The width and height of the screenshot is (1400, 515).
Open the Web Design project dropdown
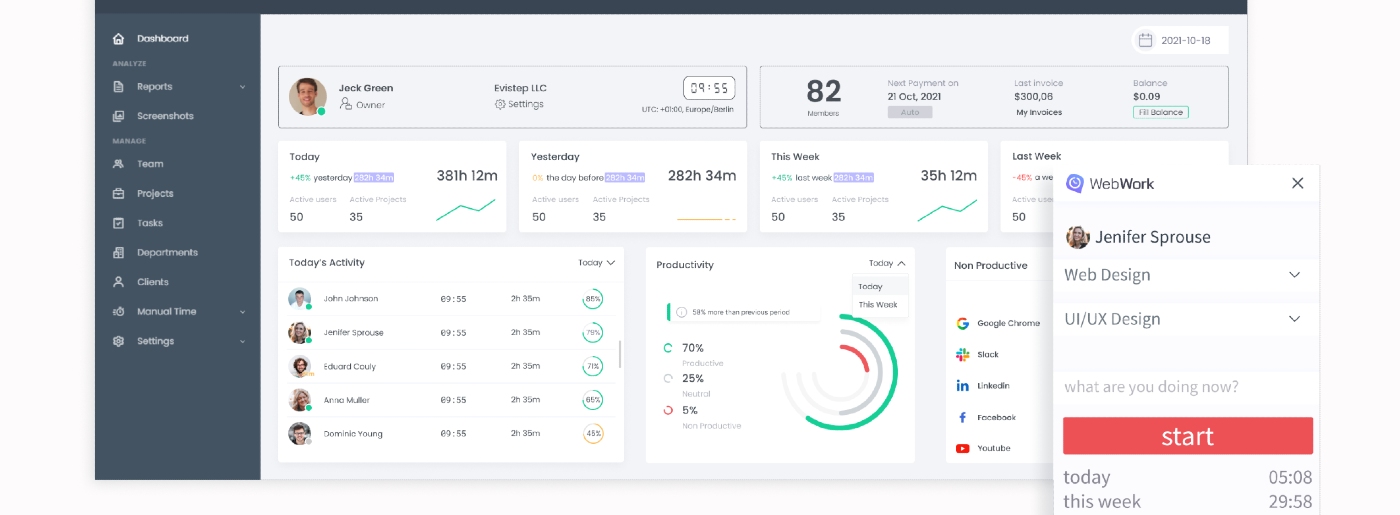click(1294, 275)
